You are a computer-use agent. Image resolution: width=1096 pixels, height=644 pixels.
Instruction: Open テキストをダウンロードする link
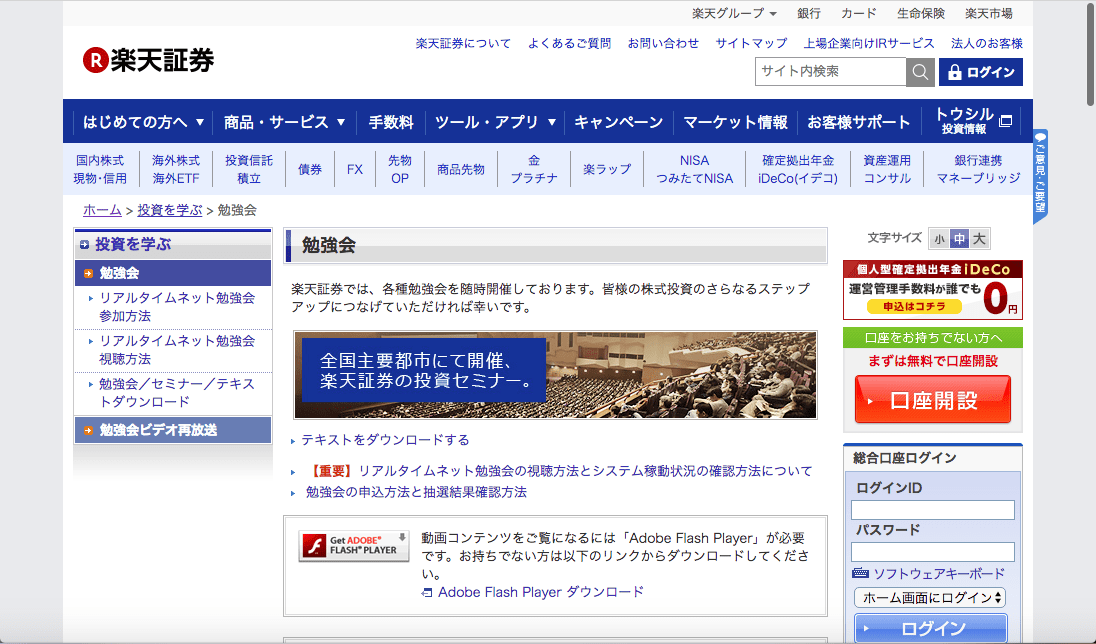[385, 440]
